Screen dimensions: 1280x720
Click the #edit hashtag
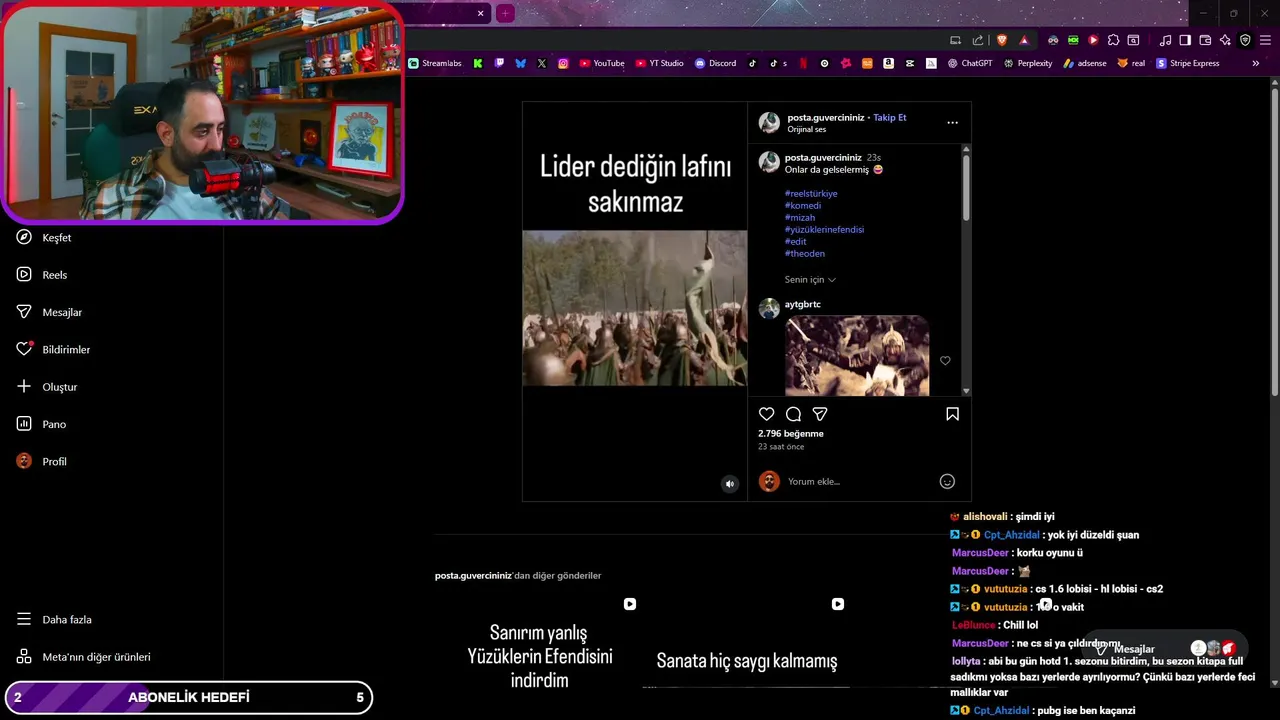click(x=796, y=241)
